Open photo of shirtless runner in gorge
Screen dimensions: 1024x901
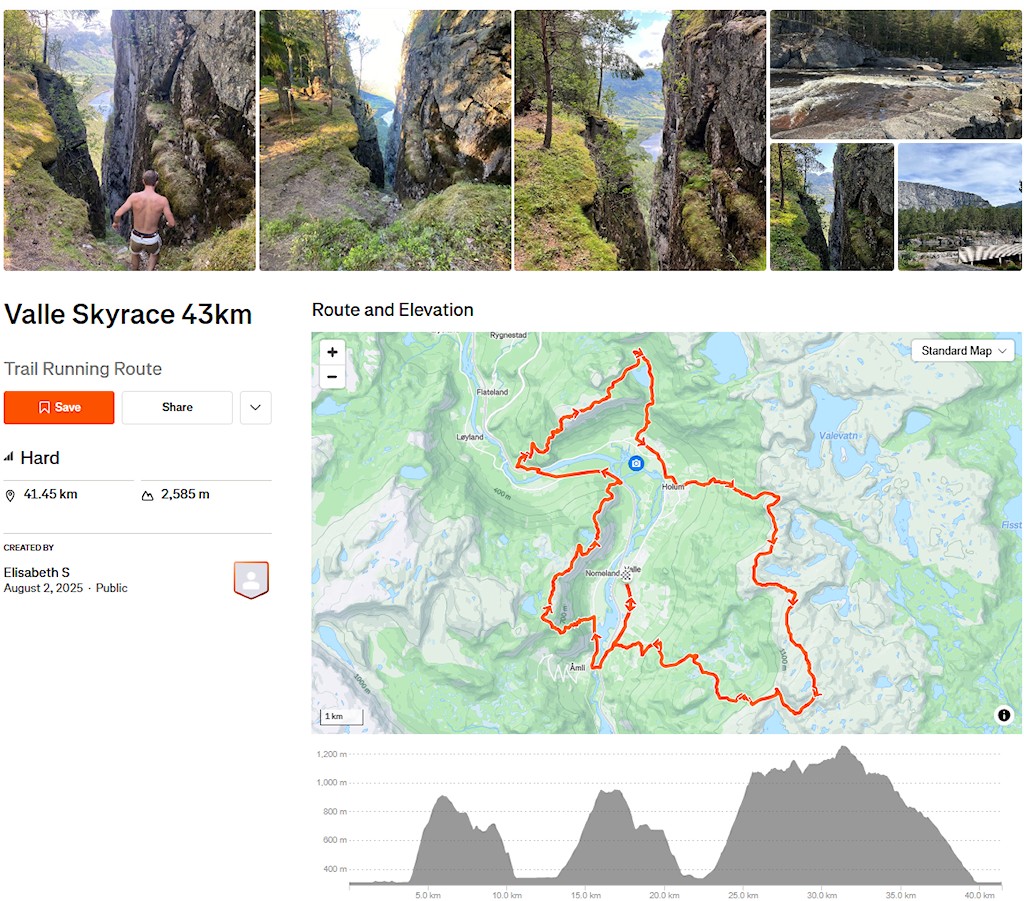pyautogui.click(x=129, y=140)
